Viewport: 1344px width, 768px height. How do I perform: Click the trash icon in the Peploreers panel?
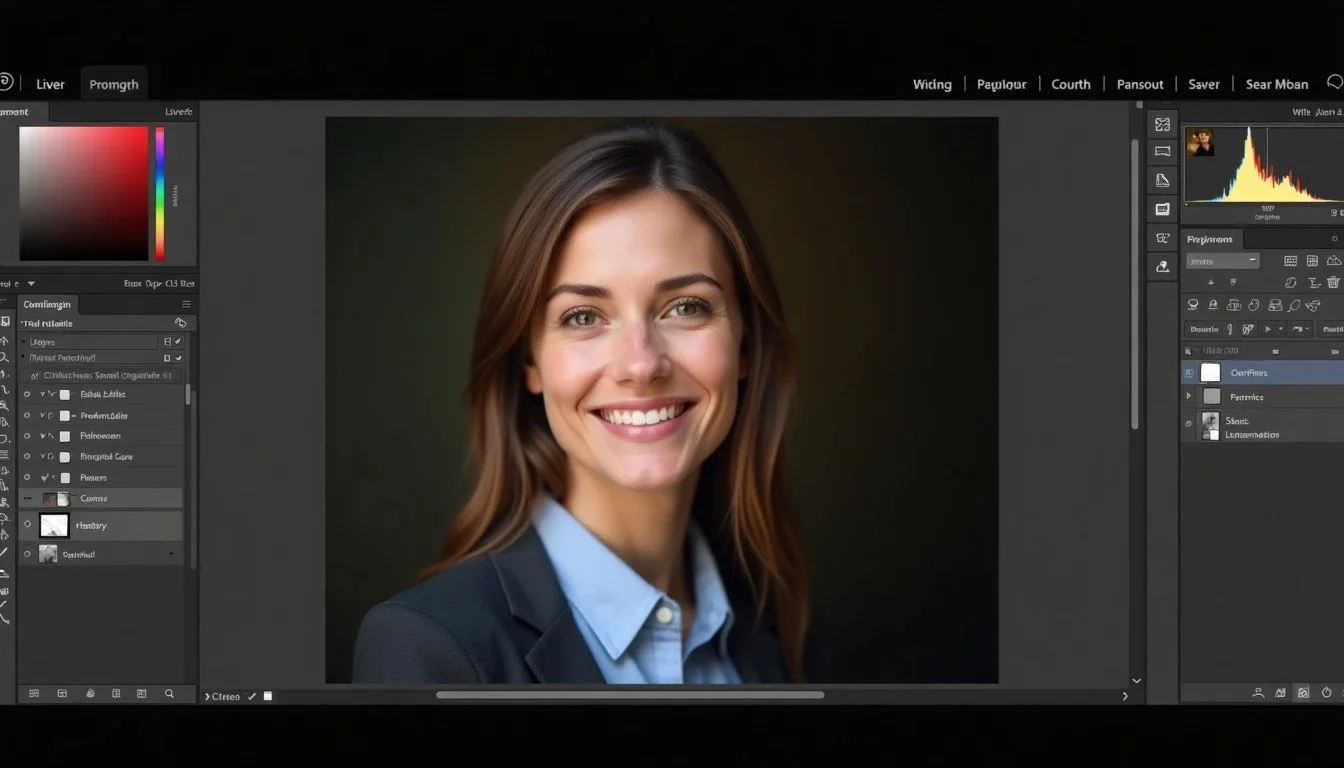[x=1333, y=283]
